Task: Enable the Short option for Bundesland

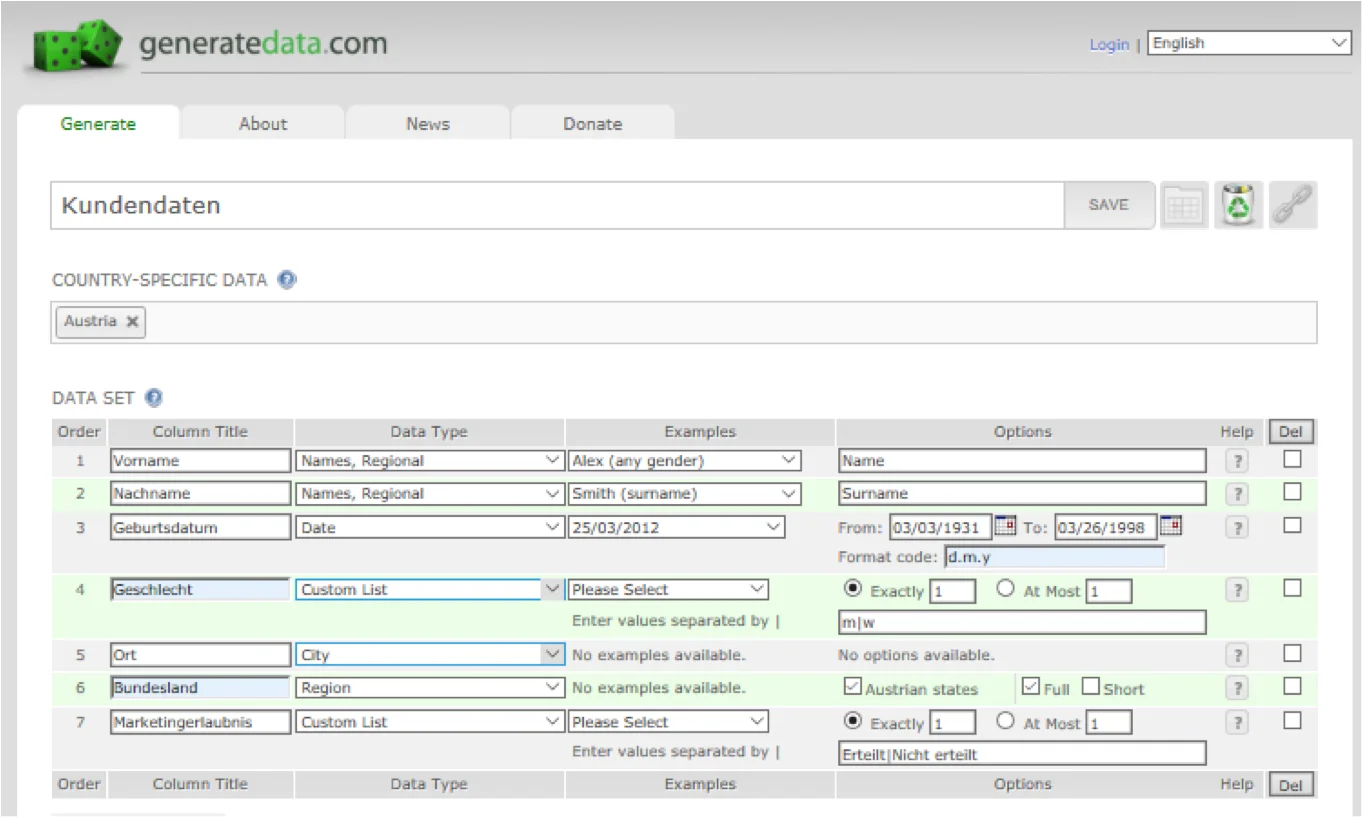Action: pos(1091,688)
